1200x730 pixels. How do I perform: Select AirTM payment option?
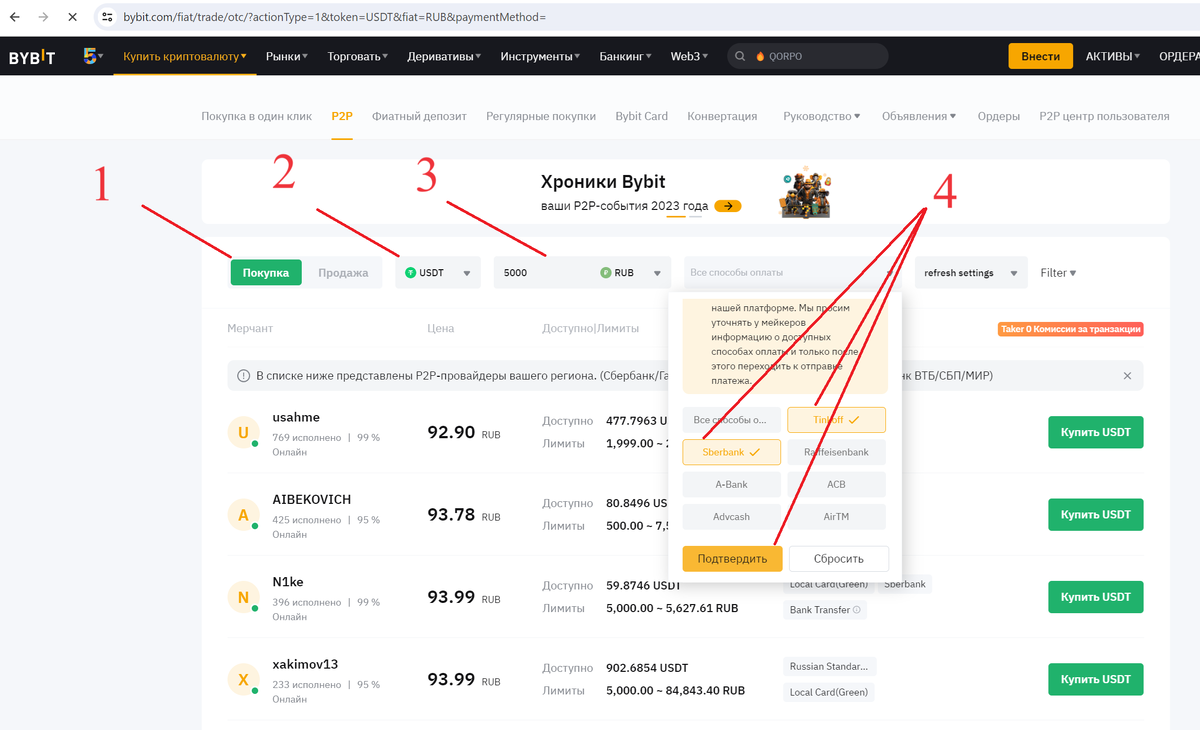[x=836, y=517]
